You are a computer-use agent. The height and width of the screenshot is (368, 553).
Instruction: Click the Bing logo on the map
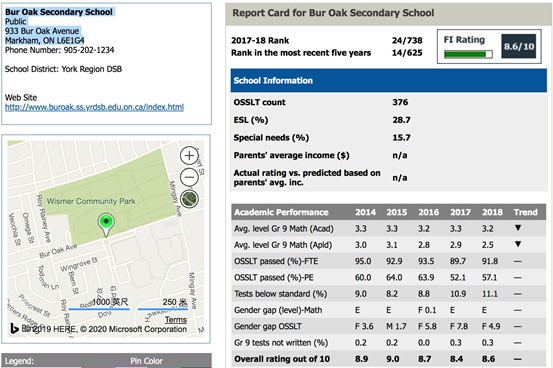pos(14,328)
